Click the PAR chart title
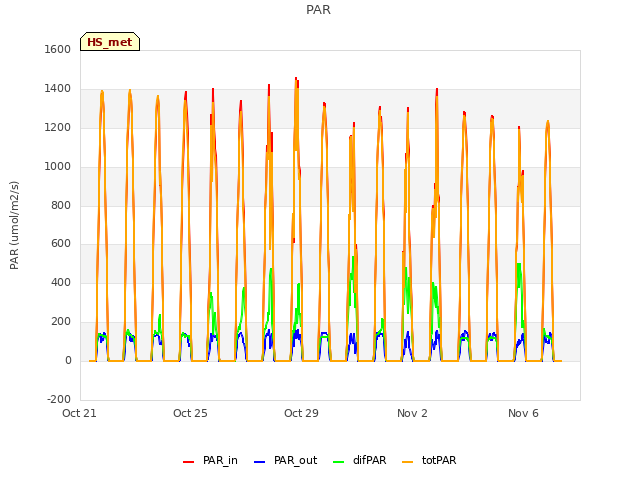The height and width of the screenshot is (480, 640). 318,10
